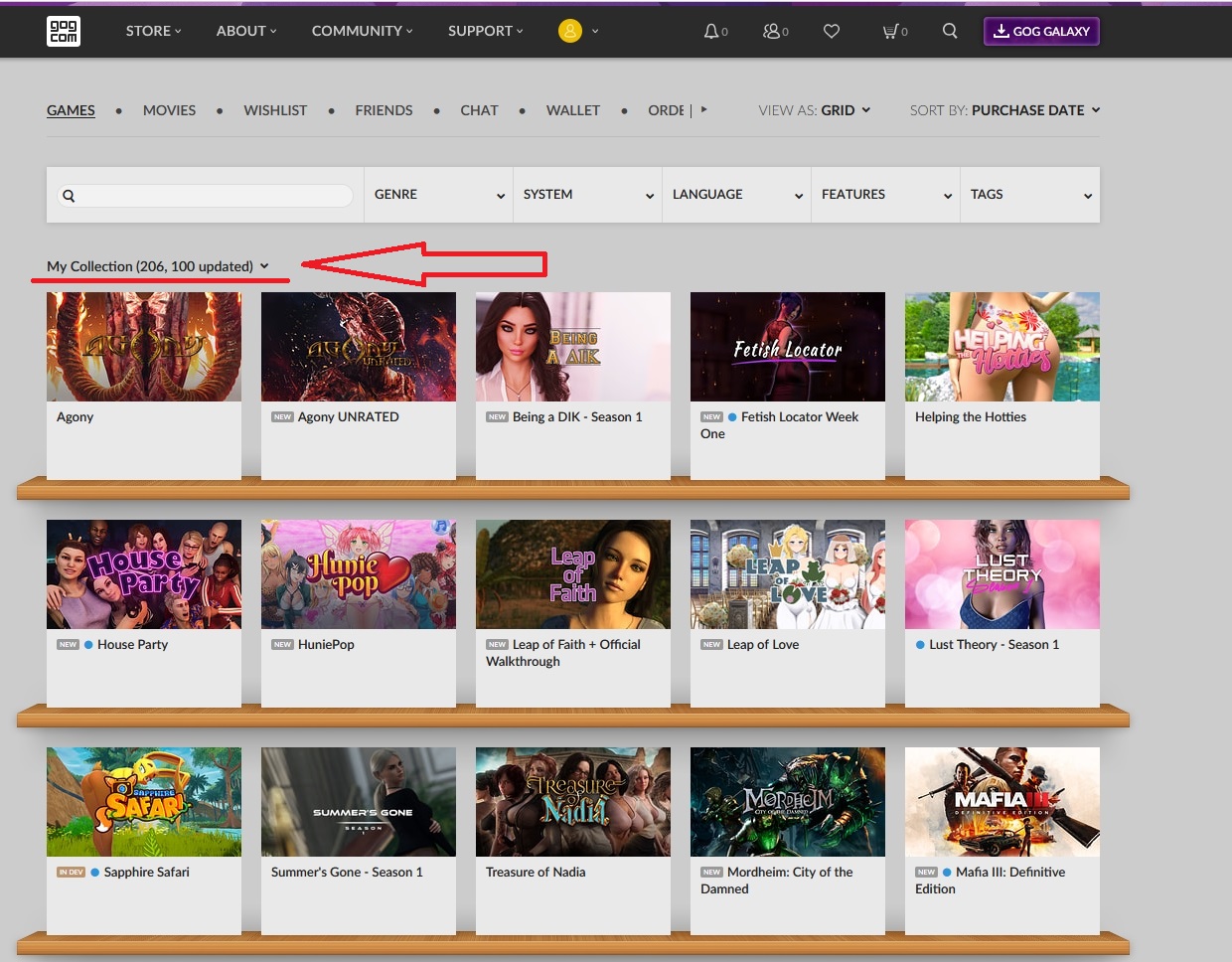Image resolution: width=1232 pixels, height=962 pixels.
Task: Open the Summer's Gone cover
Action: [x=359, y=802]
